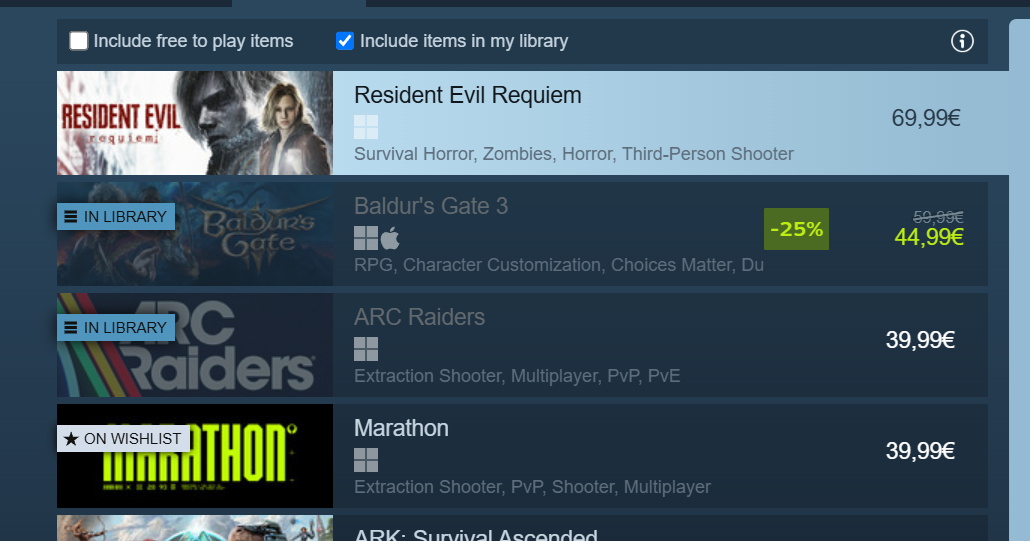Click the -25% discount badge
This screenshot has width=1030, height=541.
796,229
